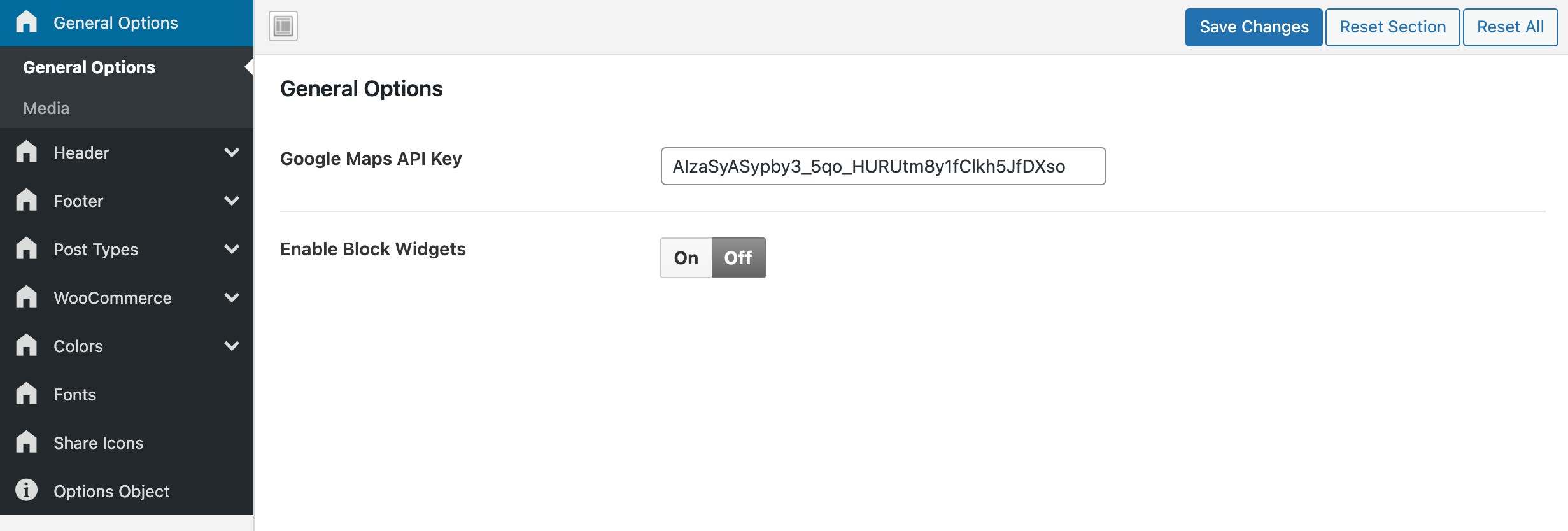Image resolution: width=1568 pixels, height=531 pixels.
Task: Click the home icon beside Fonts
Action: tap(26, 394)
